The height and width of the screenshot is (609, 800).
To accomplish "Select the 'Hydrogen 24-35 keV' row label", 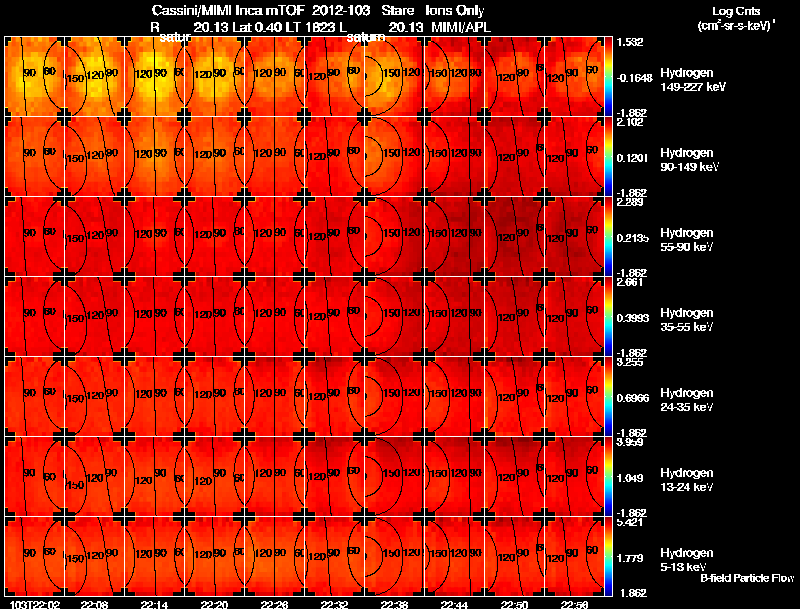I will [686, 400].
